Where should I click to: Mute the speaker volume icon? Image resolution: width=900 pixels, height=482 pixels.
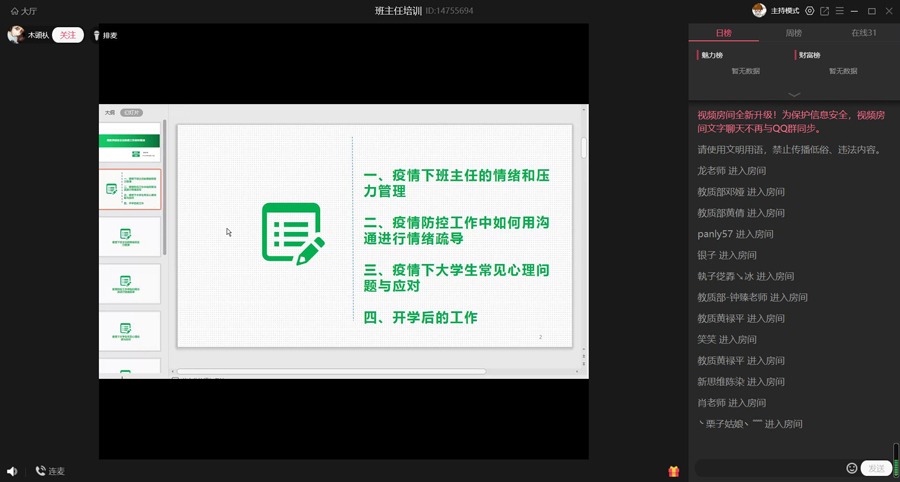[12, 471]
